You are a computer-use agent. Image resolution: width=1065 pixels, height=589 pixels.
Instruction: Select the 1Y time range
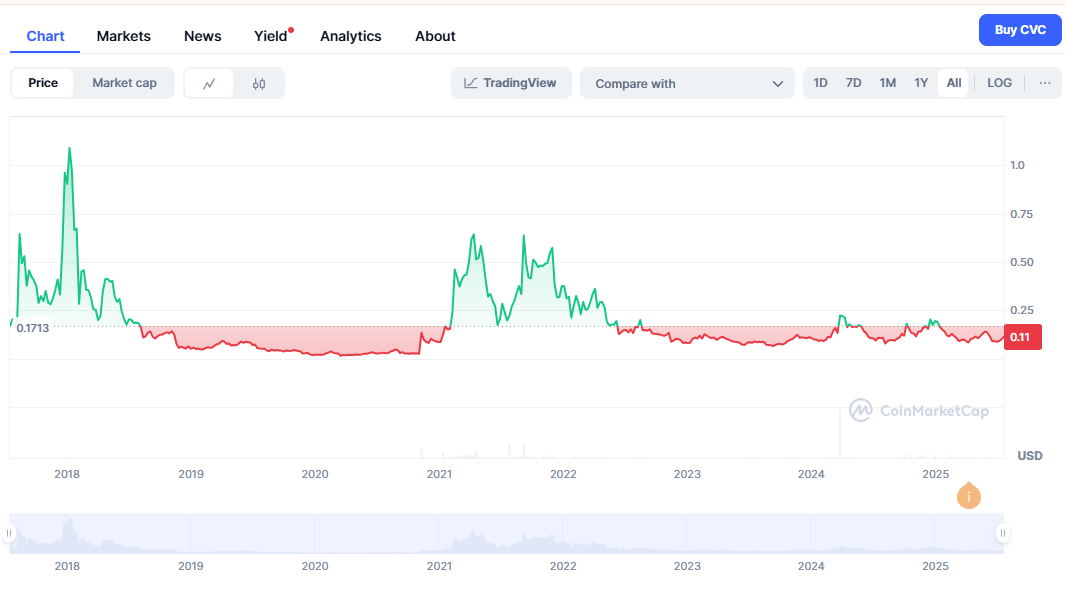[921, 83]
